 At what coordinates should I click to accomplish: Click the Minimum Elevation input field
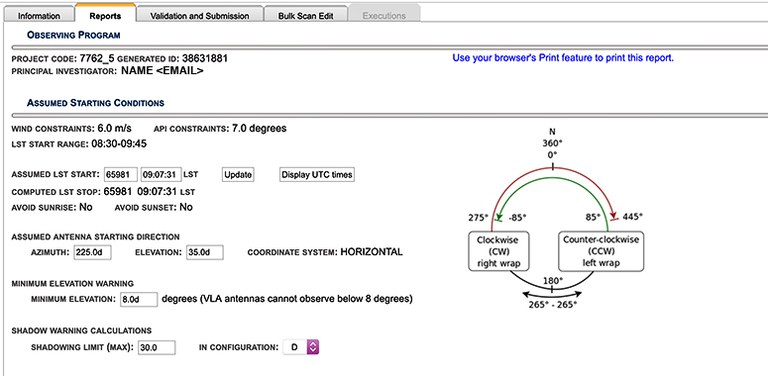coord(139,299)
